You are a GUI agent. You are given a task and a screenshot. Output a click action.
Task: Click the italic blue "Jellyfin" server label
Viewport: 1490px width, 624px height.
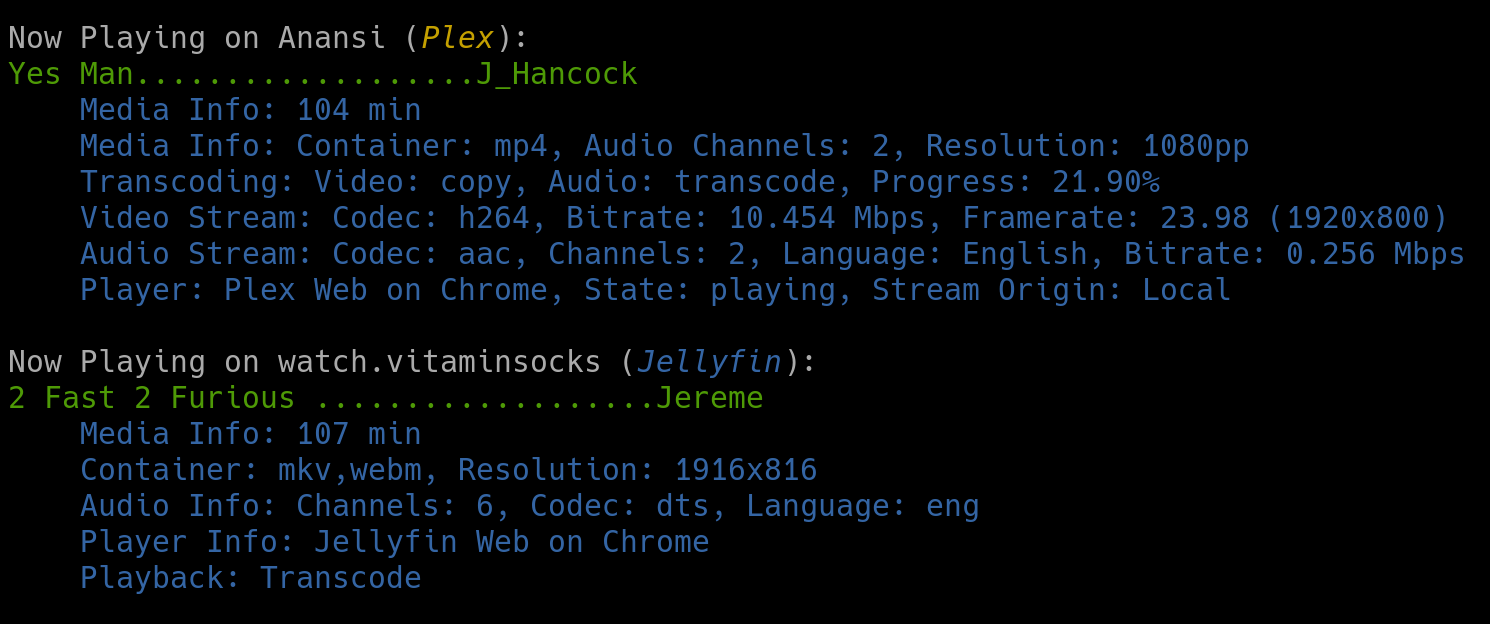(x=709, y=362)
